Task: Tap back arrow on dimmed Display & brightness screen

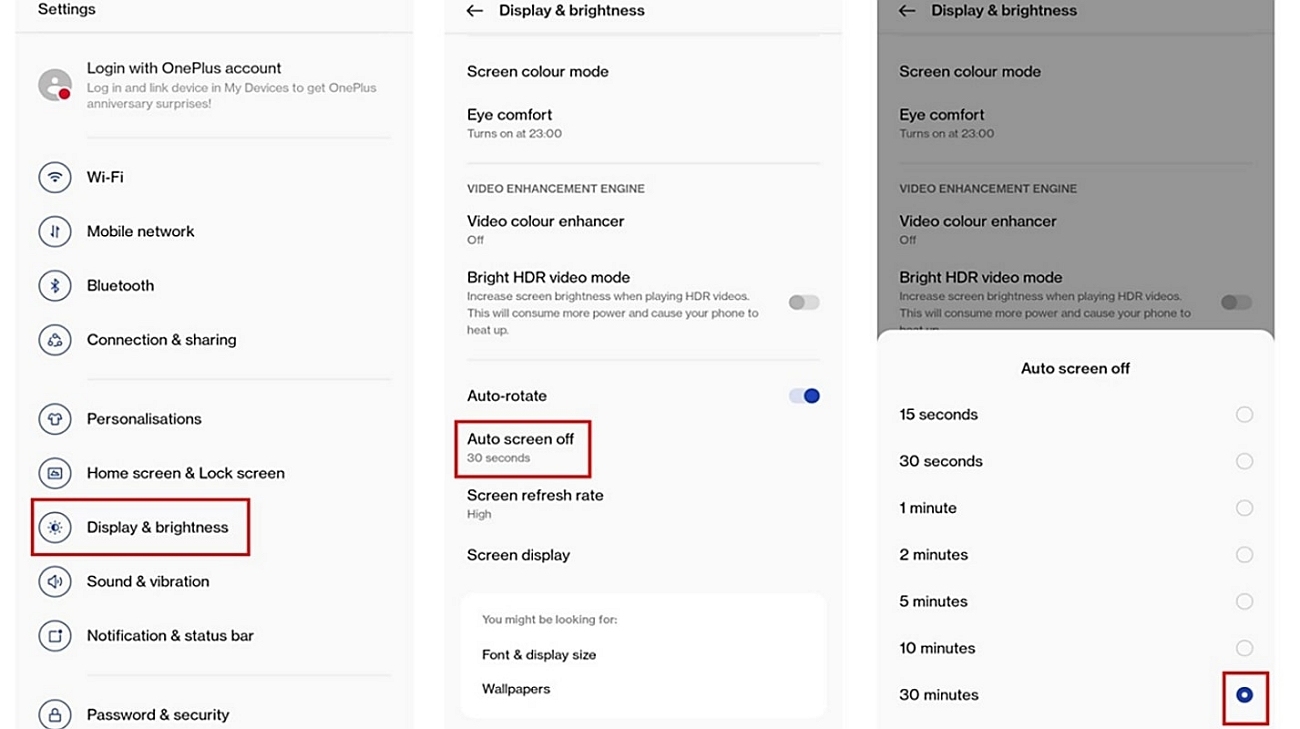Action: 907,11
